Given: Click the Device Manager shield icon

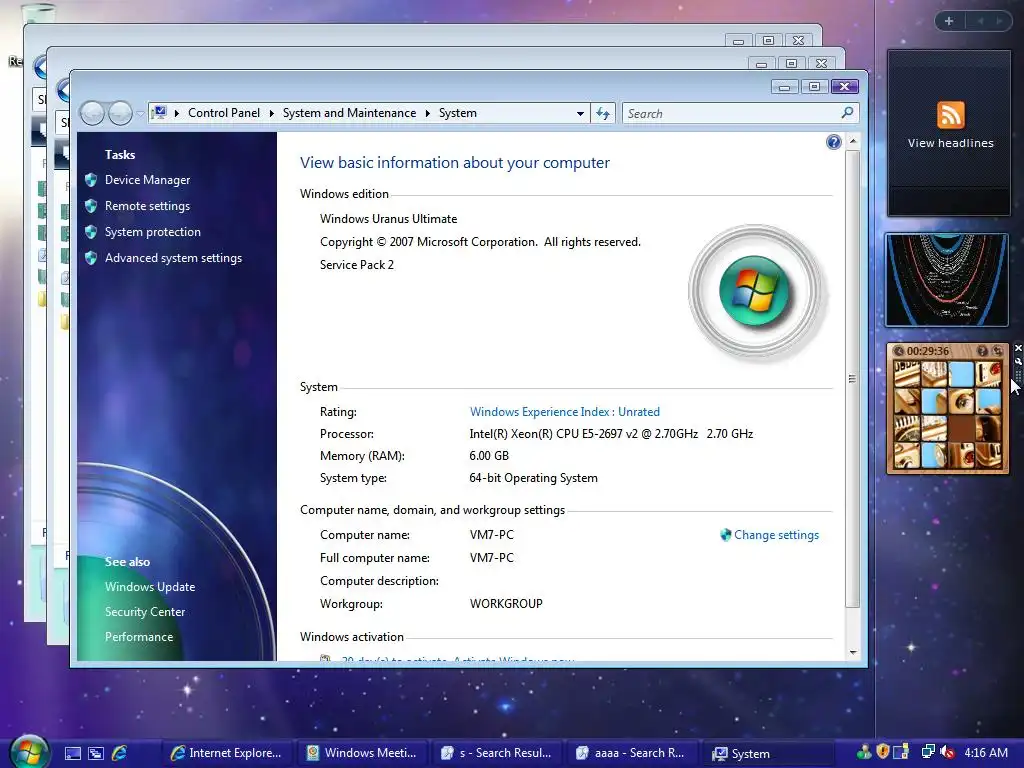Looking at the screenshot, I should tap(91, 180).
